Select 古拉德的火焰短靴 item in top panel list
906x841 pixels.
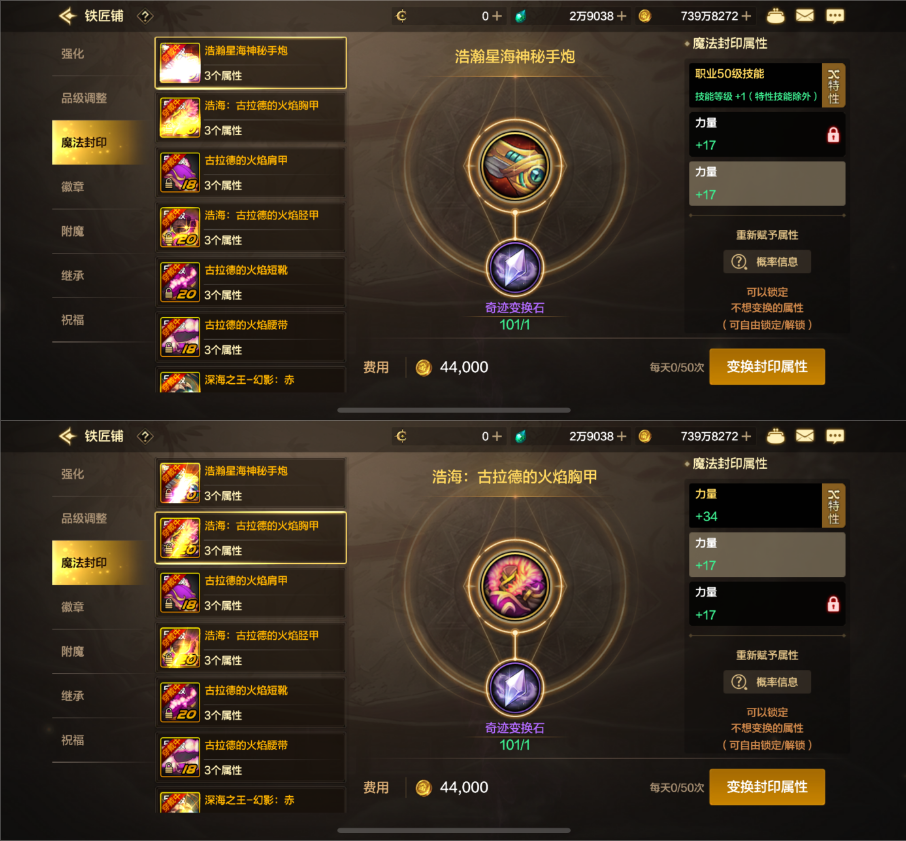tap(251, 282)
